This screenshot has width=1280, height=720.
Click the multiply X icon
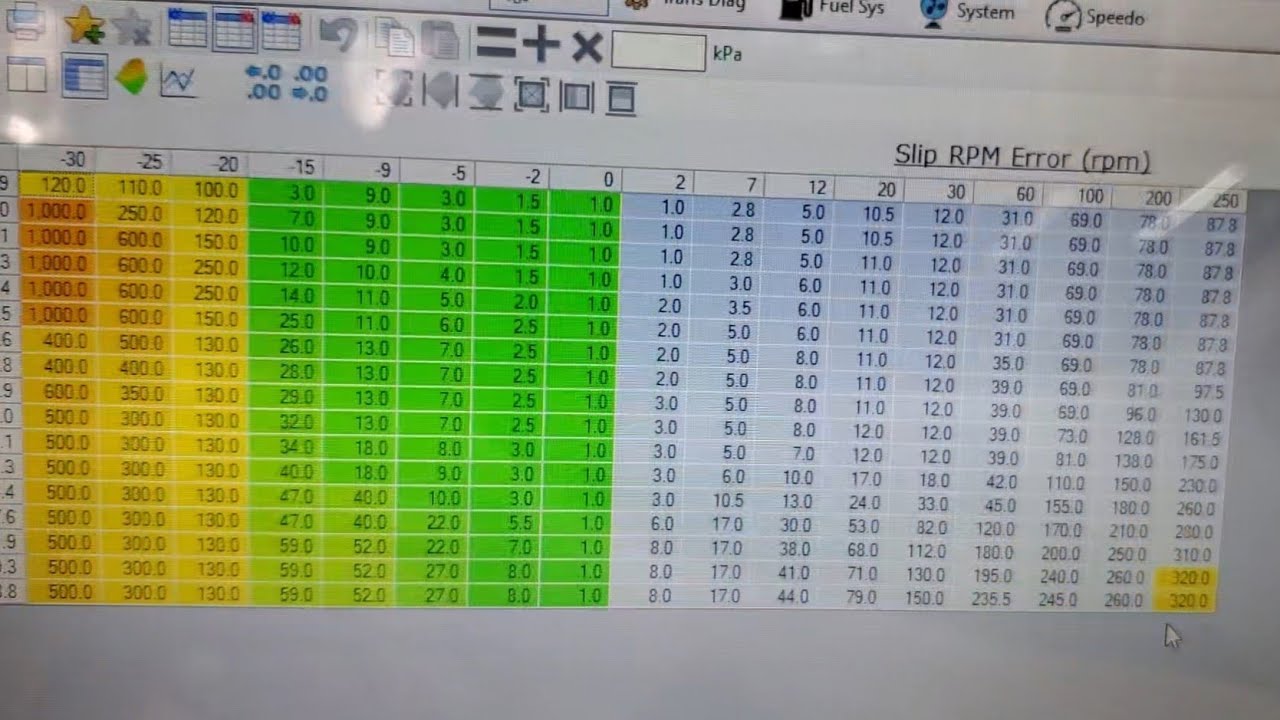click(x=587, y=48)
